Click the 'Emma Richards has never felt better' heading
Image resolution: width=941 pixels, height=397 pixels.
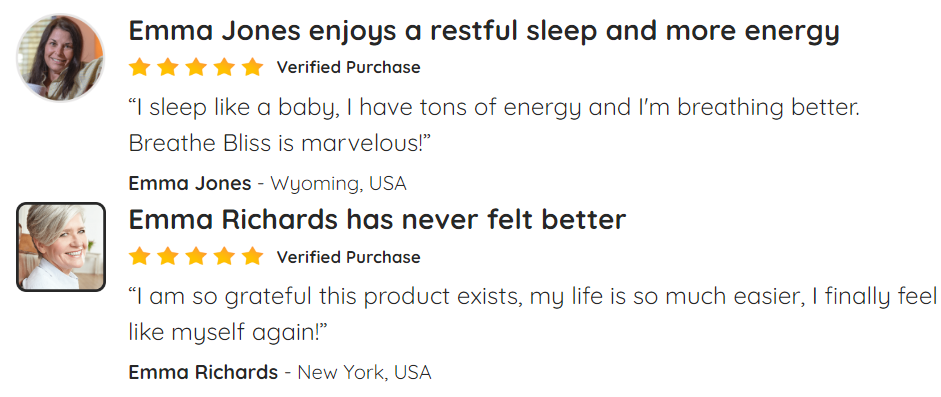377,219
